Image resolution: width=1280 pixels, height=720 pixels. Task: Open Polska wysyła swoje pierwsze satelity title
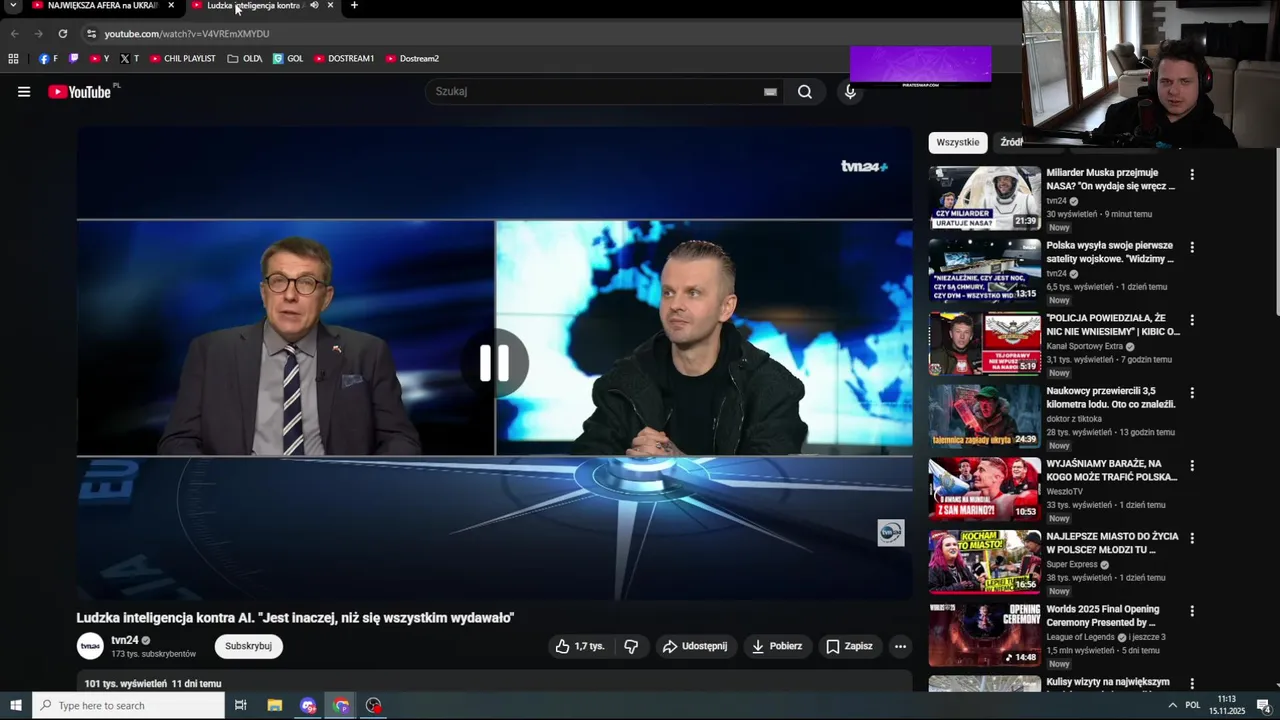tap(1110, 252)
